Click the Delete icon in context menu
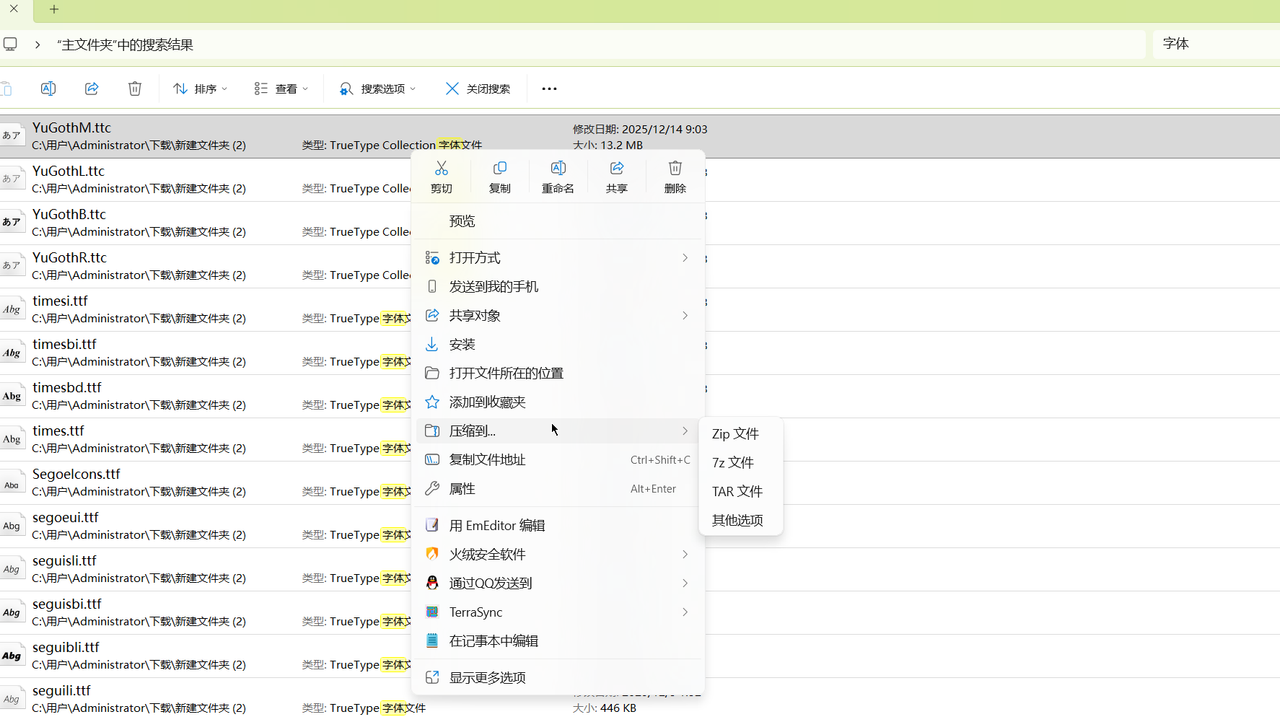This screenshot has height=716, width=1280. [675, 168]
